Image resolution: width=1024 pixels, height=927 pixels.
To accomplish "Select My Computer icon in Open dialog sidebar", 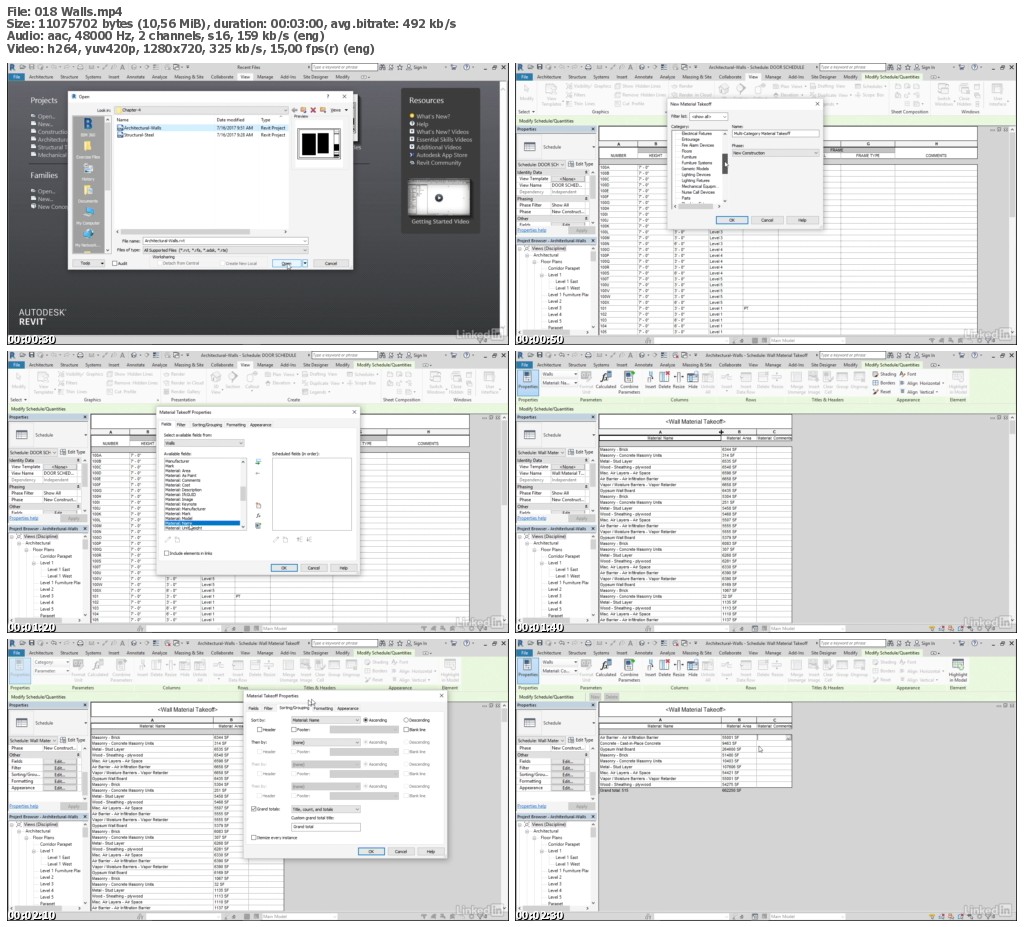I will [88, 215].
